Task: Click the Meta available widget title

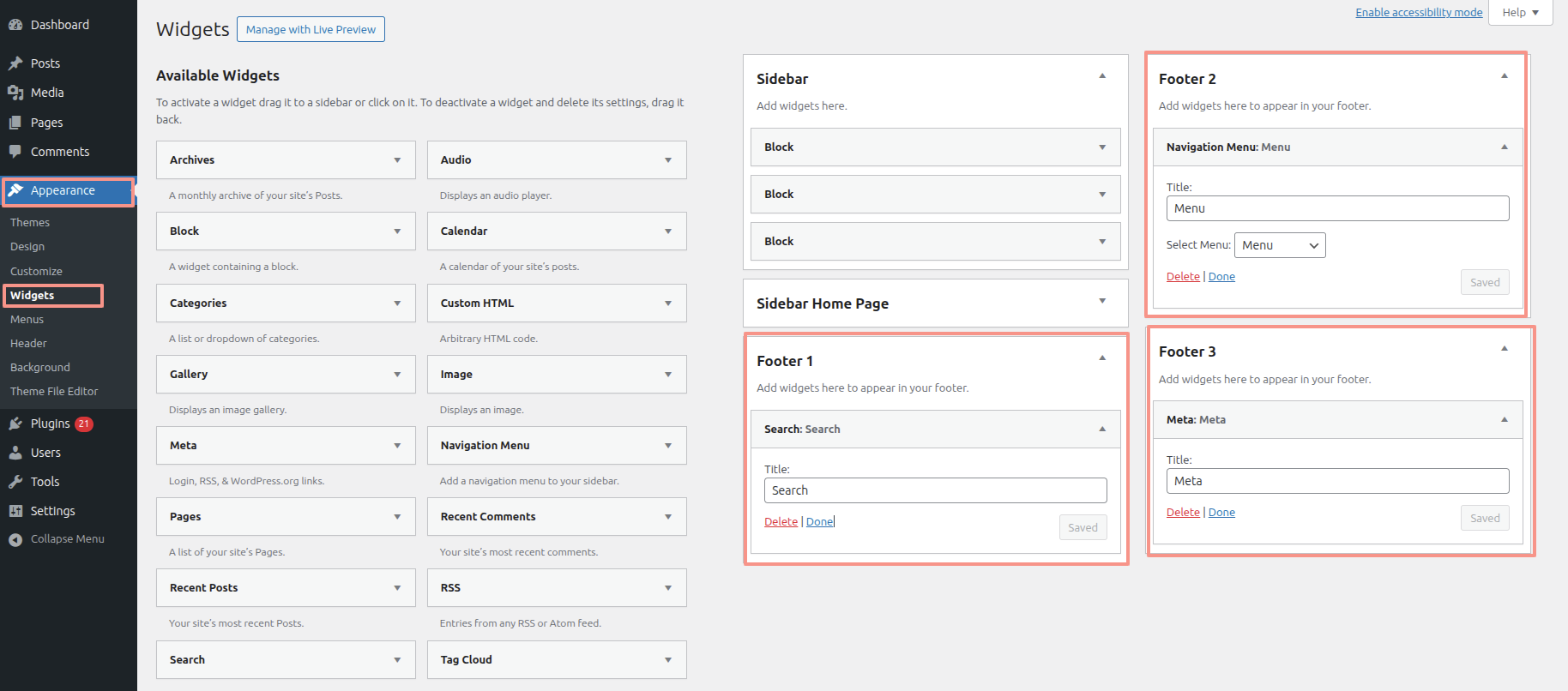Action: [x=184, y=446]
